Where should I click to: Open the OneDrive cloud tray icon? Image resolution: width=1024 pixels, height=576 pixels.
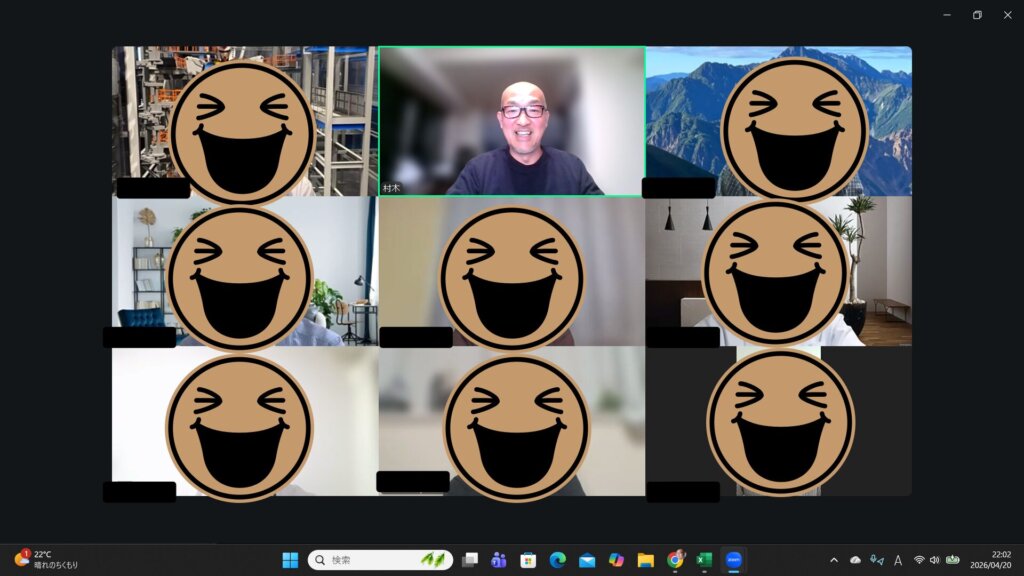[x=855, y=560]
